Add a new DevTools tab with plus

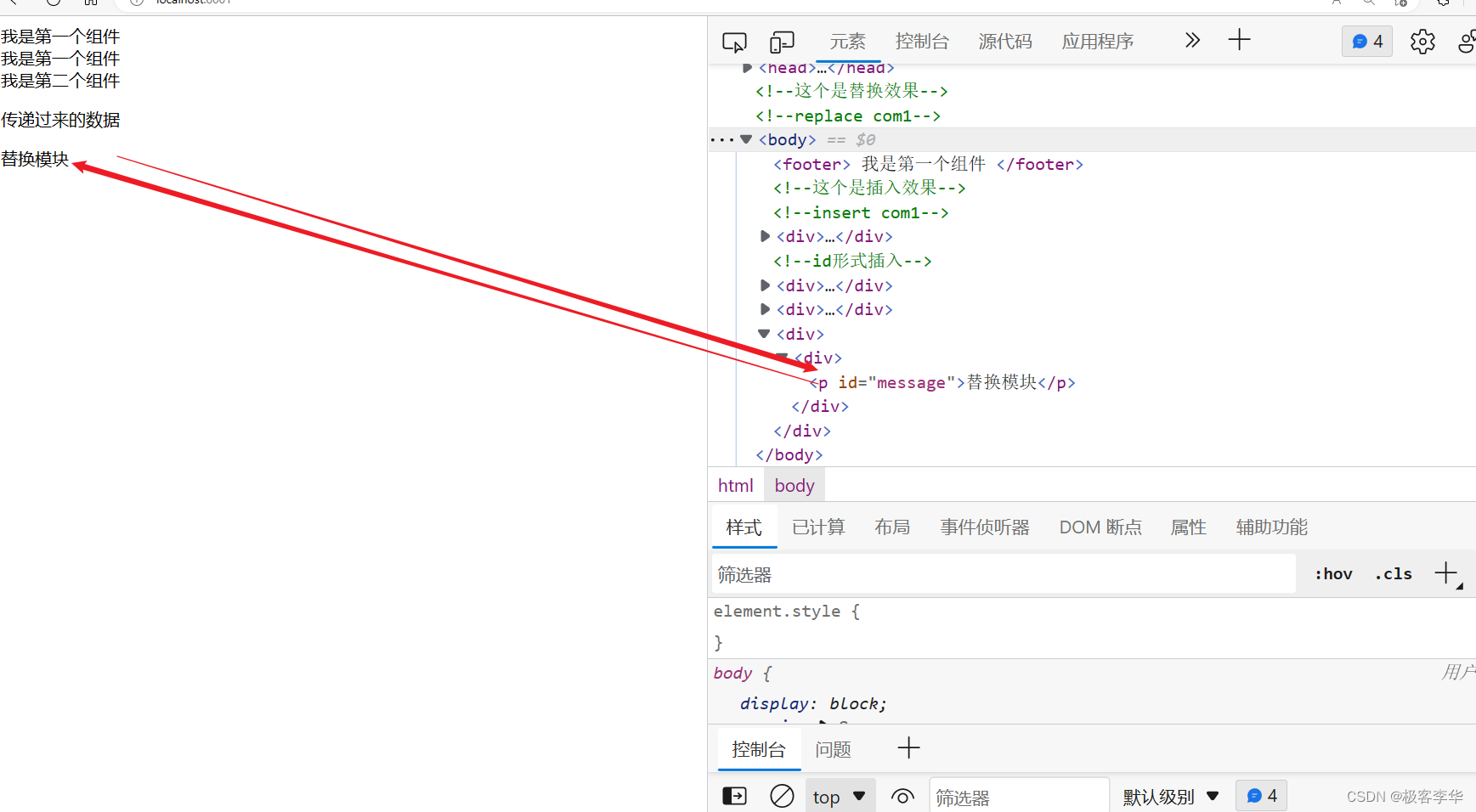1239,40
